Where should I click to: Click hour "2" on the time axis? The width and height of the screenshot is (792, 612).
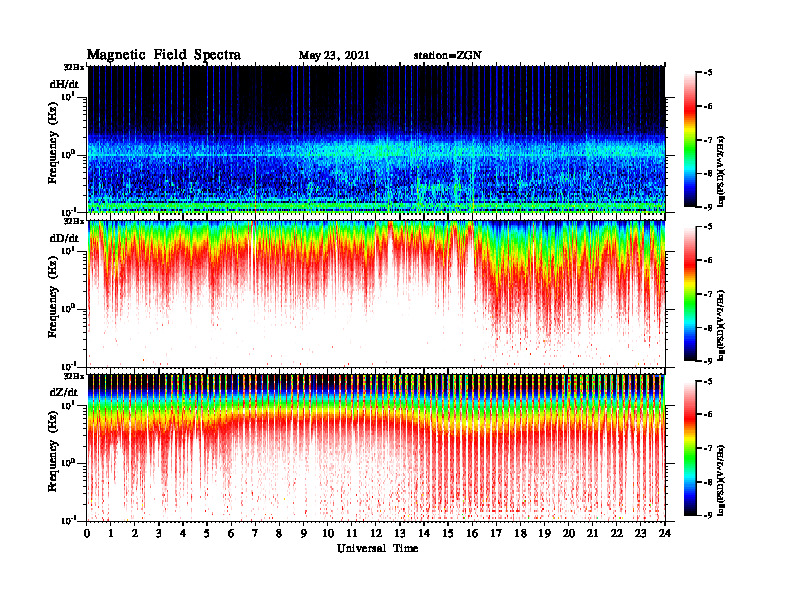(135, 534)
